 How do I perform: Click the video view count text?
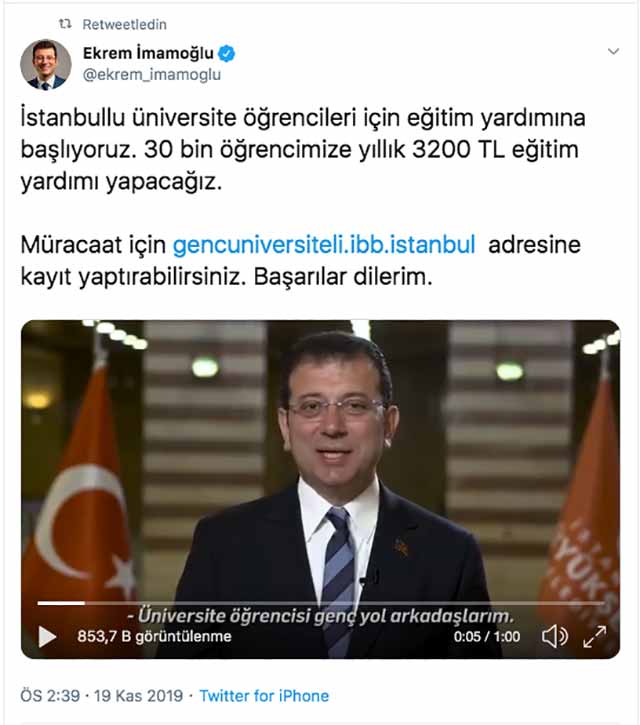(154, 637)
